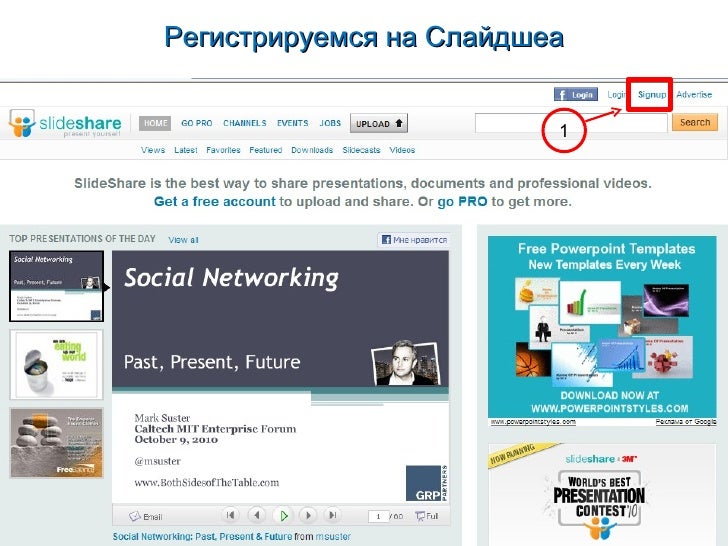Click the Social Networking slide preview
The width and height of the screenshot is (728, 546).
[x=280, y=377]
